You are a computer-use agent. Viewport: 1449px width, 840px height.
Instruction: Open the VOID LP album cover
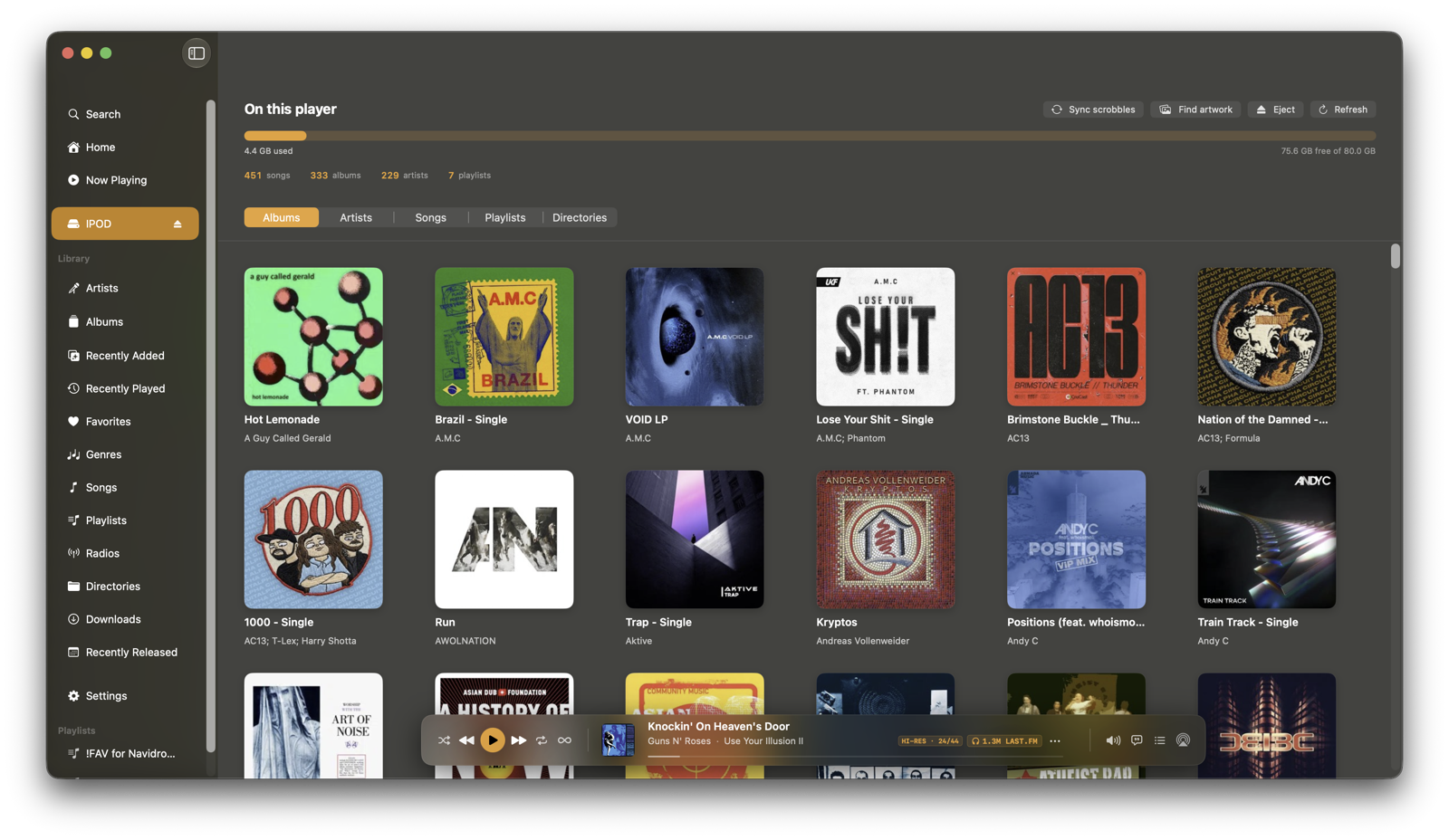[x=695, y=337]
